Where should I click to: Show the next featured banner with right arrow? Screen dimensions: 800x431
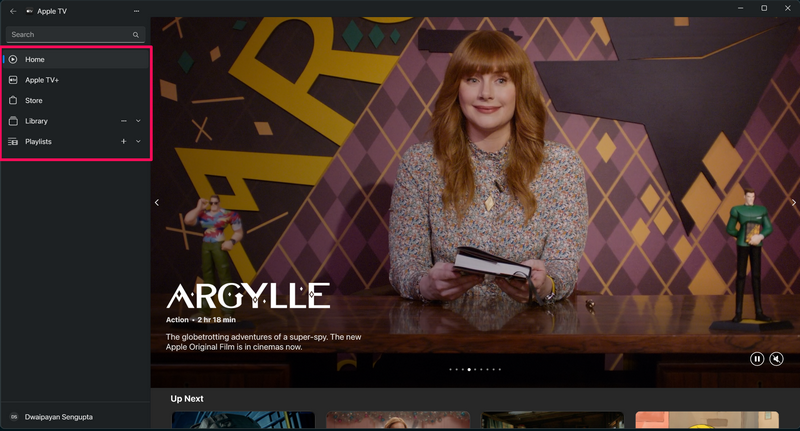click(794, 202)
